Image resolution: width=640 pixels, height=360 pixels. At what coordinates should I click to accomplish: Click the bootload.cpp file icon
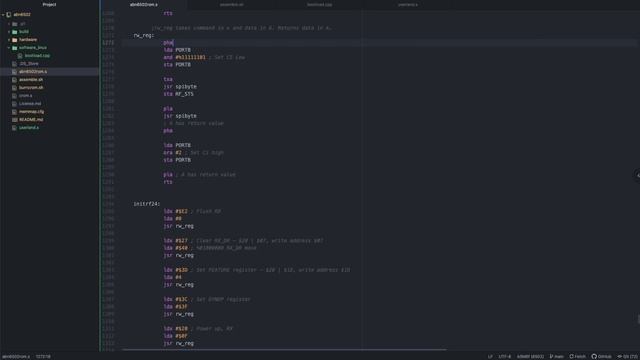(x=20, y=56)
